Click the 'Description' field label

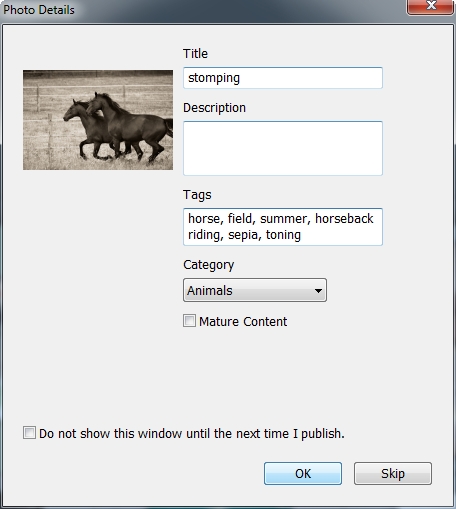214,108
